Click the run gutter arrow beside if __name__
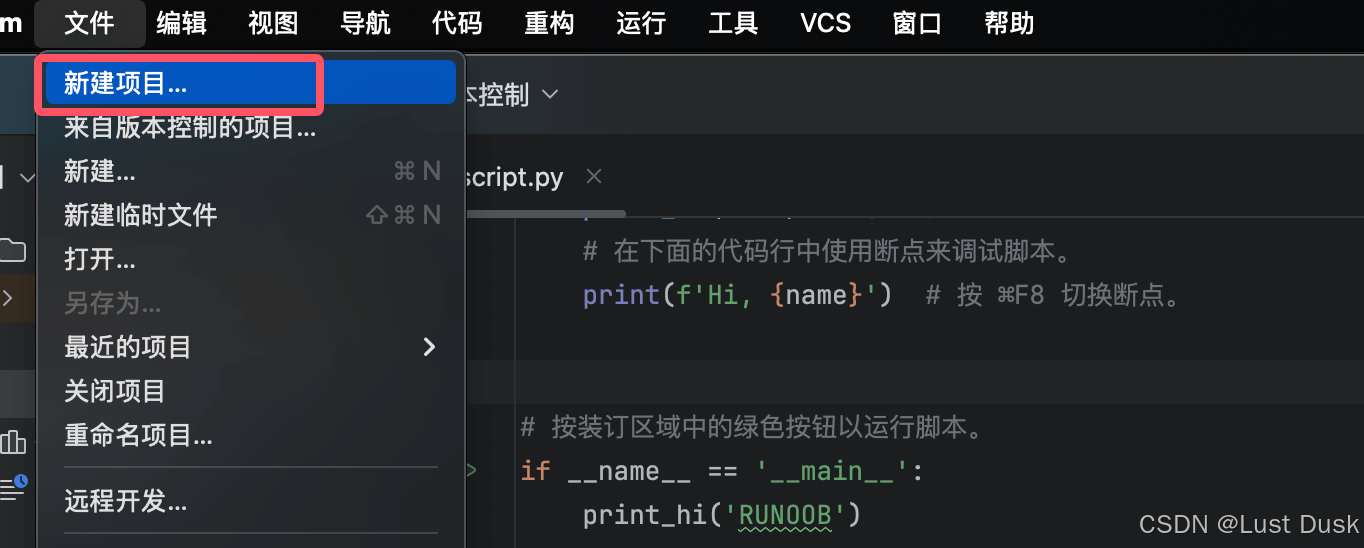 (x=471, y=470)
